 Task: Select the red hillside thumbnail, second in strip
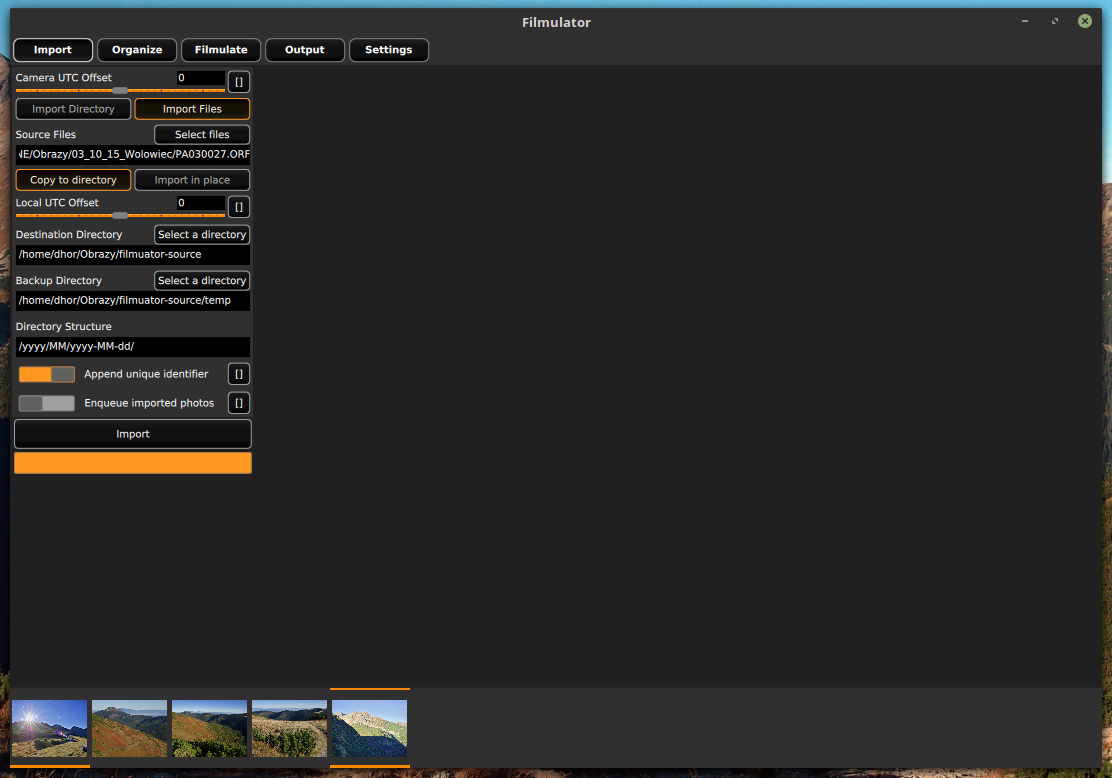(x=130, y=728)
